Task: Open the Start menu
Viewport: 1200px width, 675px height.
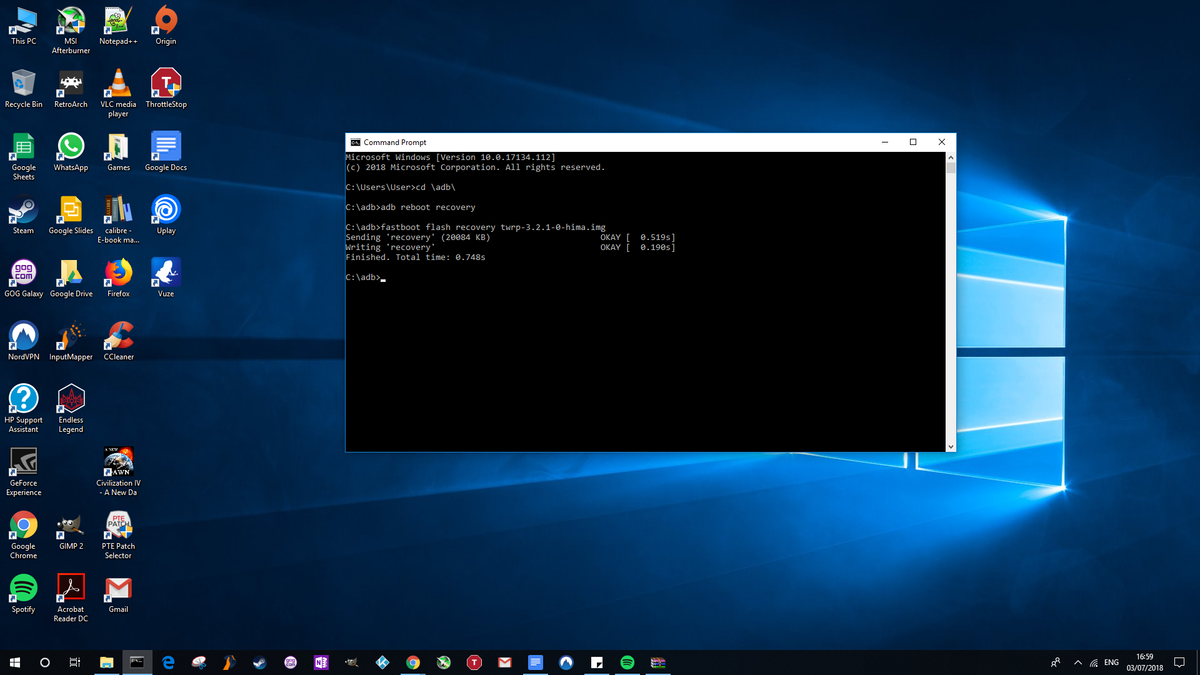Action: [x=15, y=662]
